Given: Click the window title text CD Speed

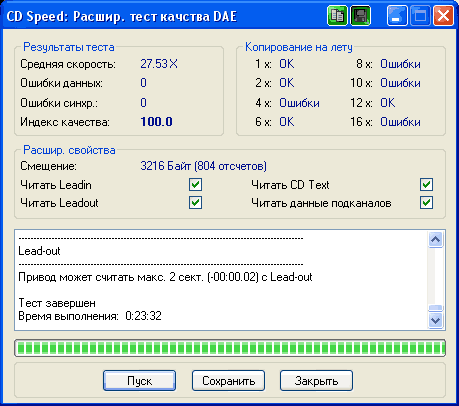Looking at the screenshot, I should [x=121, y=16].
